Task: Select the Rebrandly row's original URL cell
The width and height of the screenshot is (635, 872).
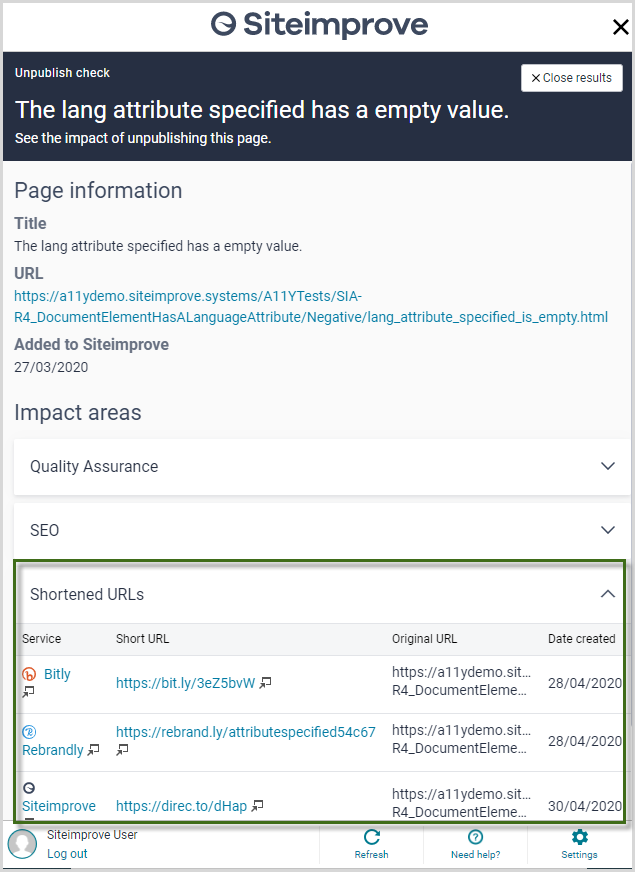Action: [461, 739]
